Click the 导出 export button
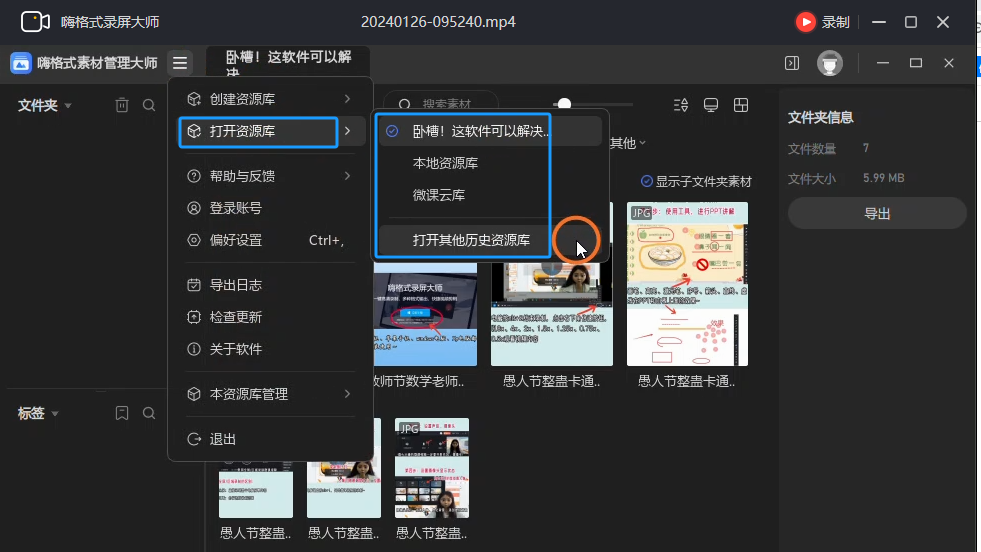This screenshot has width=981, height=552. (877, 213)
